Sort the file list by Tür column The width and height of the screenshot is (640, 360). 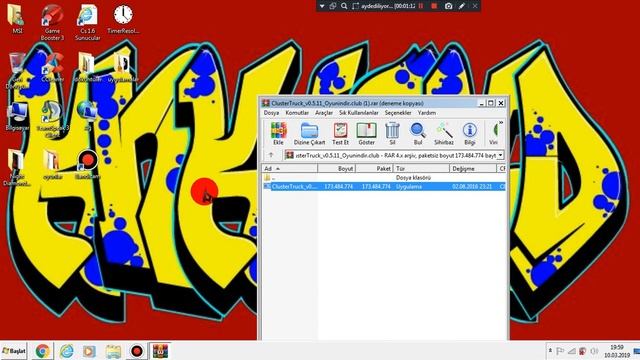tap(422, 169)
